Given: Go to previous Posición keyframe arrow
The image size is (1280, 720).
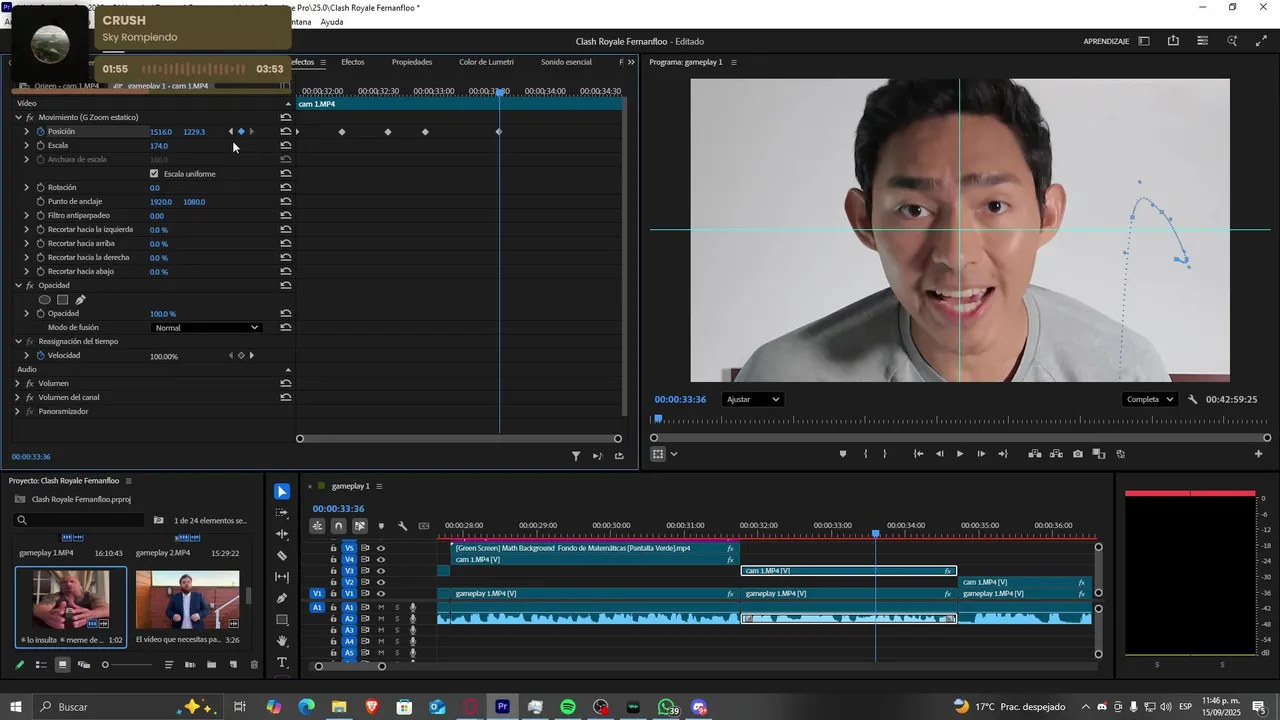Looking at the screenshot, I should click(x=231, y=132).
